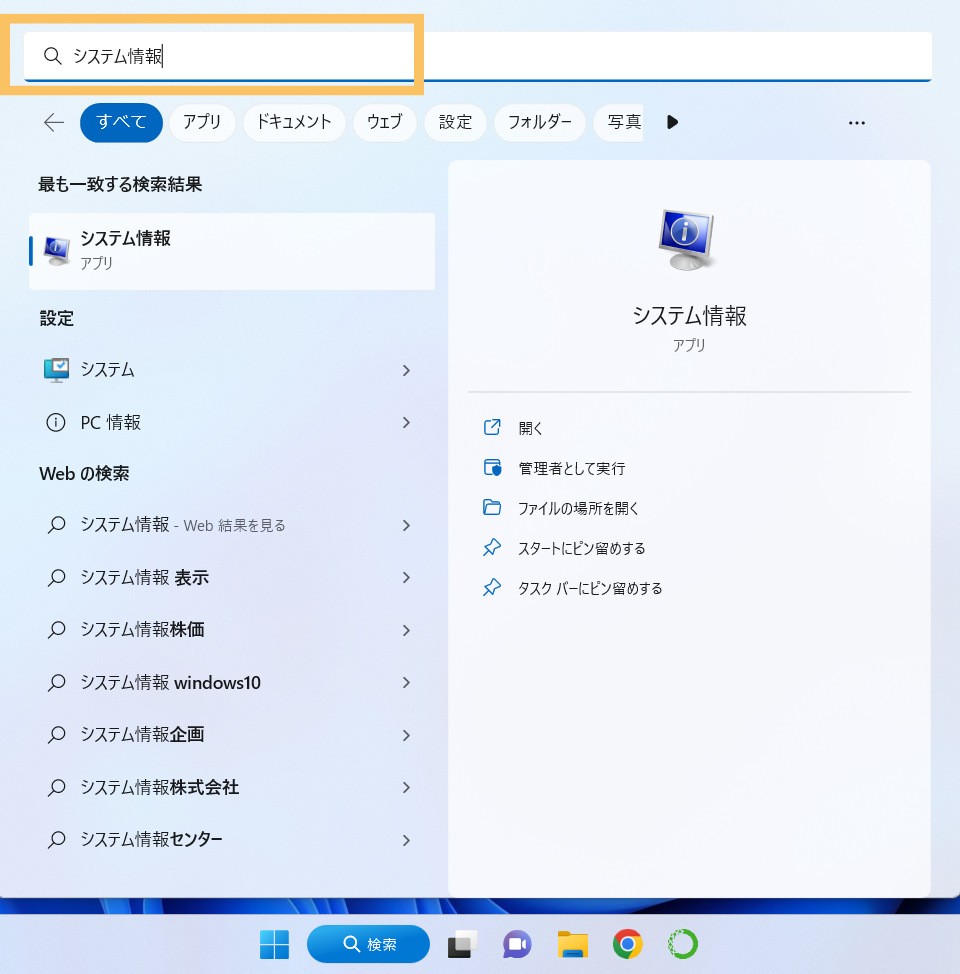Expand chevron for システム情報企画
Screen dimensions: 960x974
pos(406,735)
